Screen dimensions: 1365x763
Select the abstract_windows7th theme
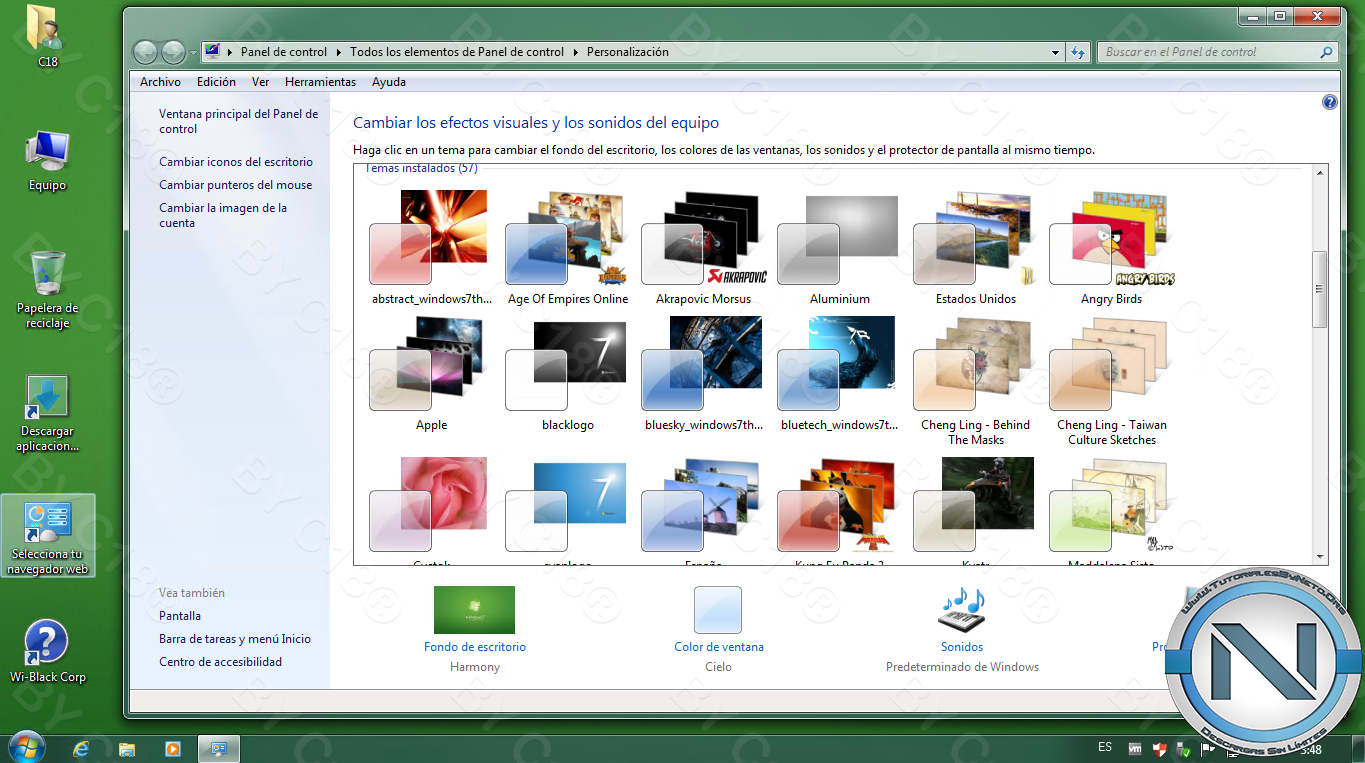432,248
